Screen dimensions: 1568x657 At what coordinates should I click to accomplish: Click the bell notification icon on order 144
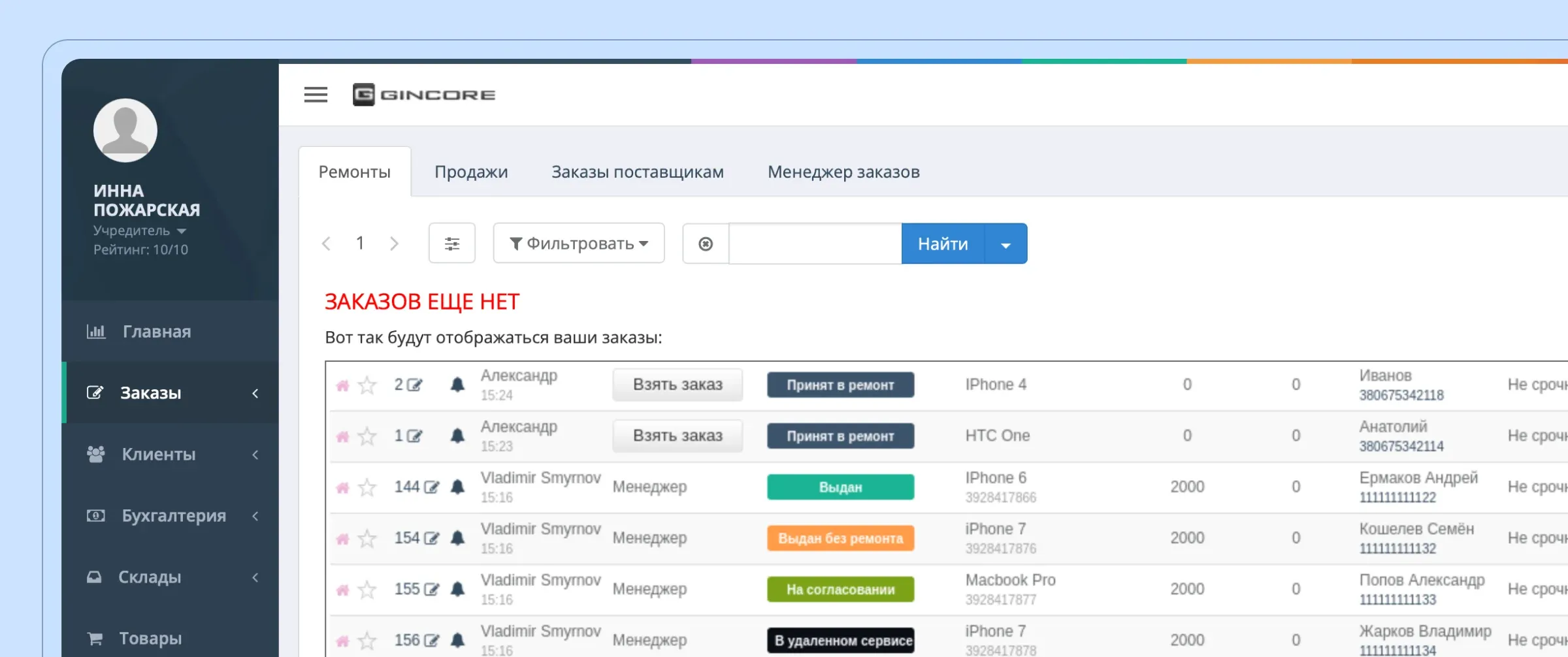point(457,487)
